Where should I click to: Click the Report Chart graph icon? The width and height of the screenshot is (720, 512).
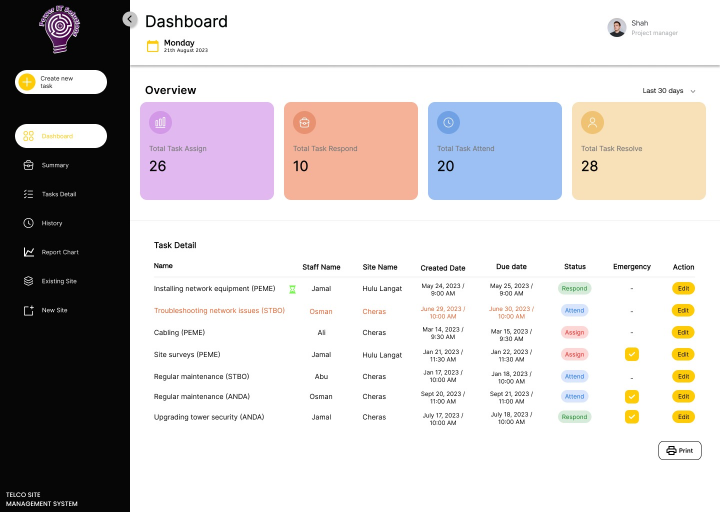28,252
